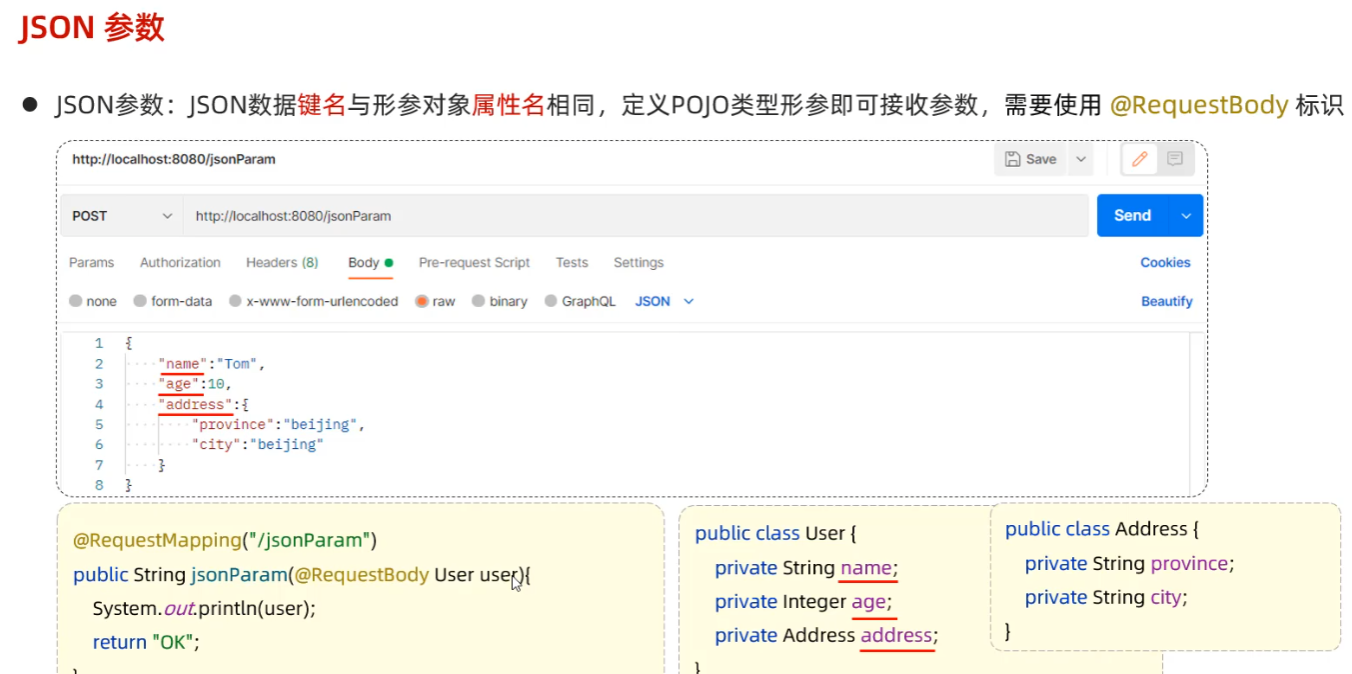1352x674 pixels.
Task: Open the POST method dropdown
Action: (x=121, y=216)
